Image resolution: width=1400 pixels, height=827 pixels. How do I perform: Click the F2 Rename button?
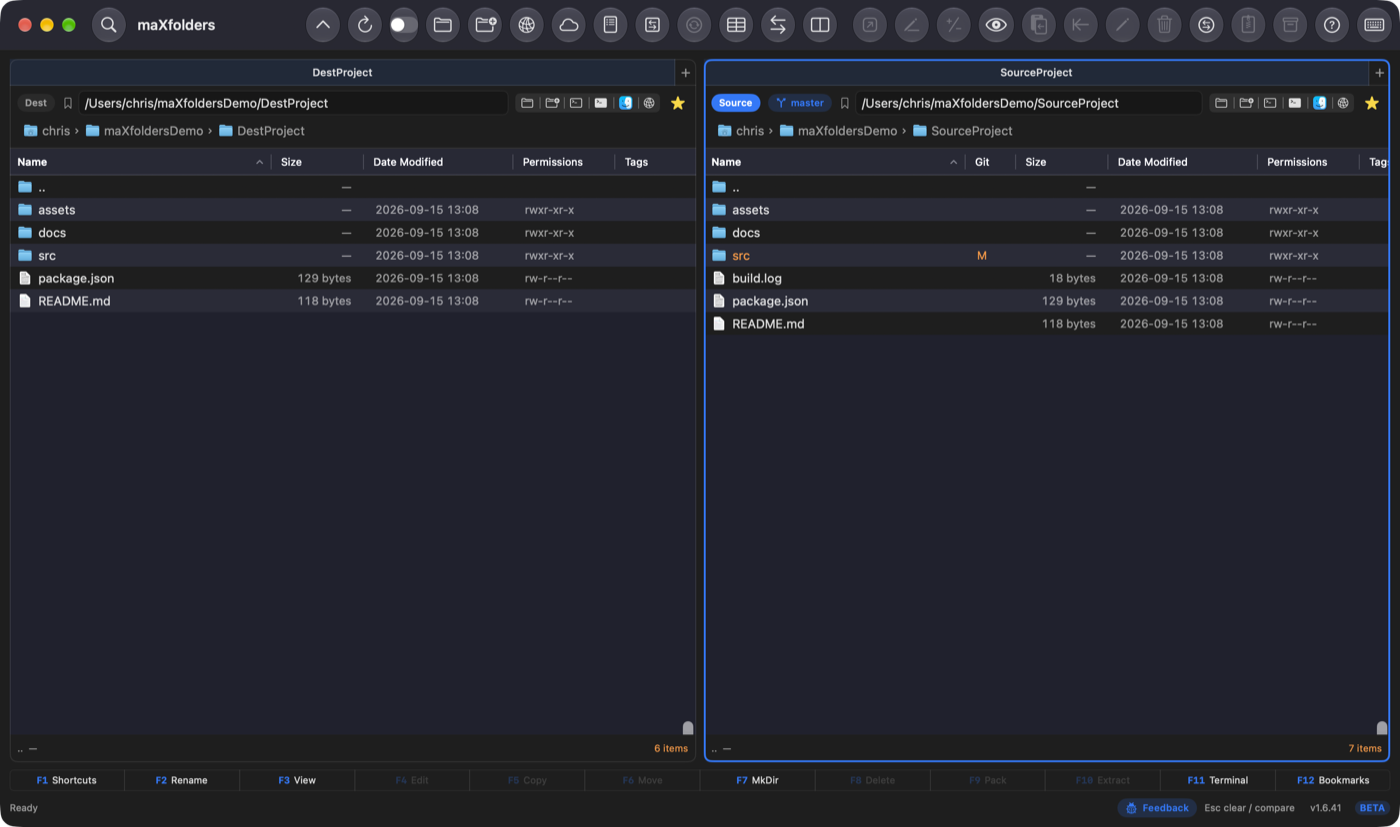[x=182, y=780]
